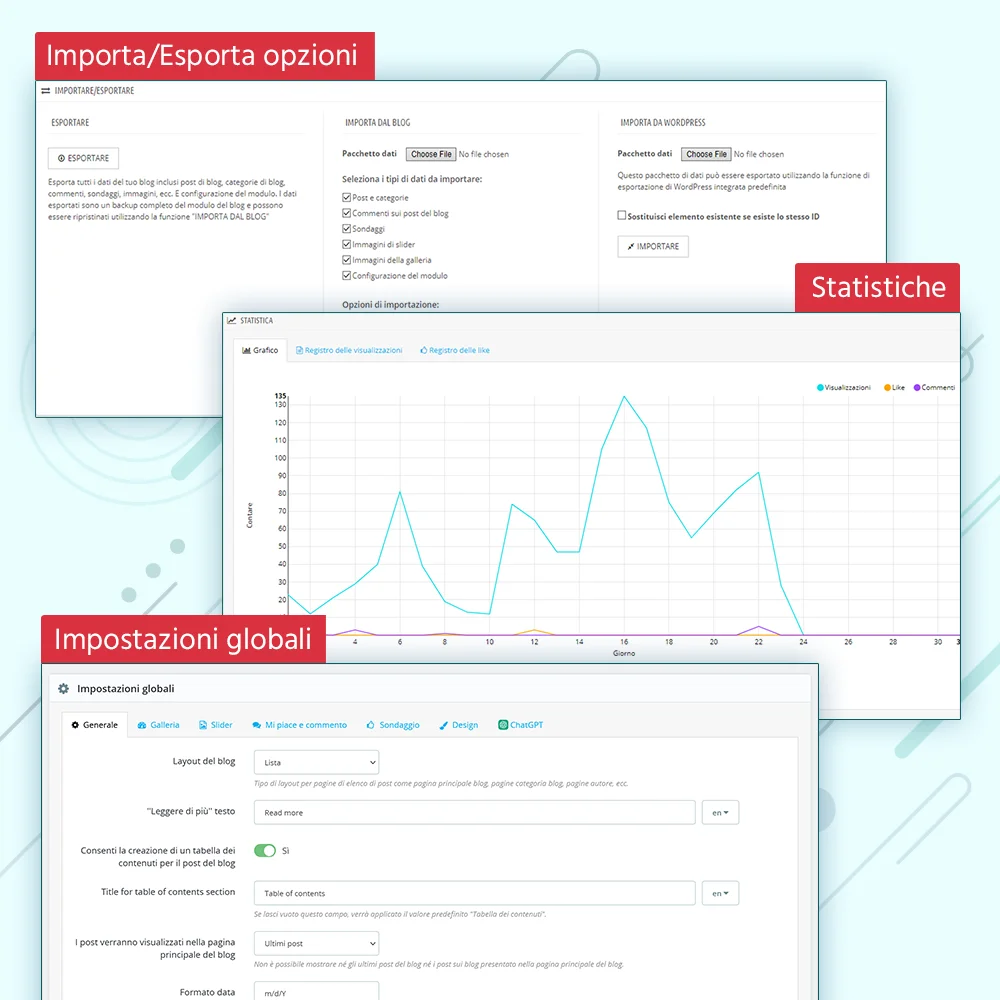Click the ChatGPT tab logo icon
The image size is (1000, 1000).
[503, 725]
